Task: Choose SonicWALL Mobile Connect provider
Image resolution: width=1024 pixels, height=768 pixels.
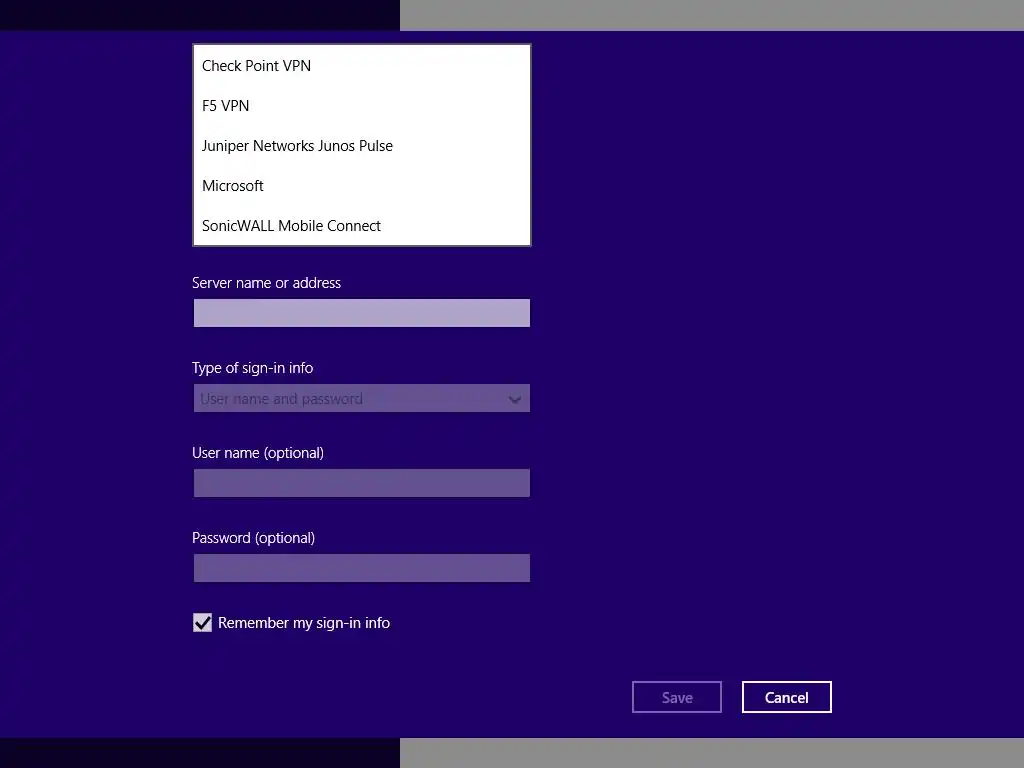Action: (x=362, y=225)
